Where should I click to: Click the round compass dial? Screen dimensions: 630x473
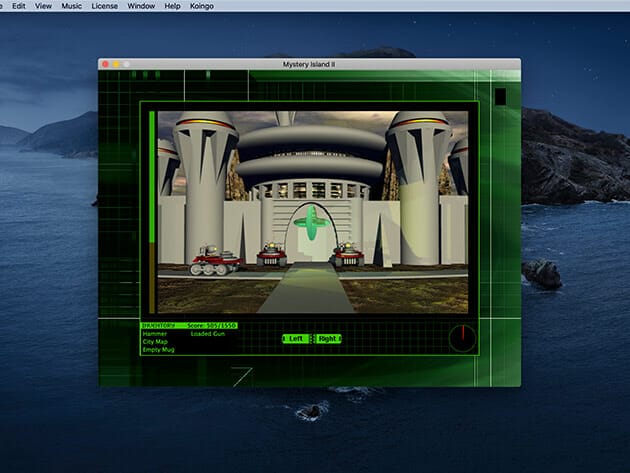462,338
